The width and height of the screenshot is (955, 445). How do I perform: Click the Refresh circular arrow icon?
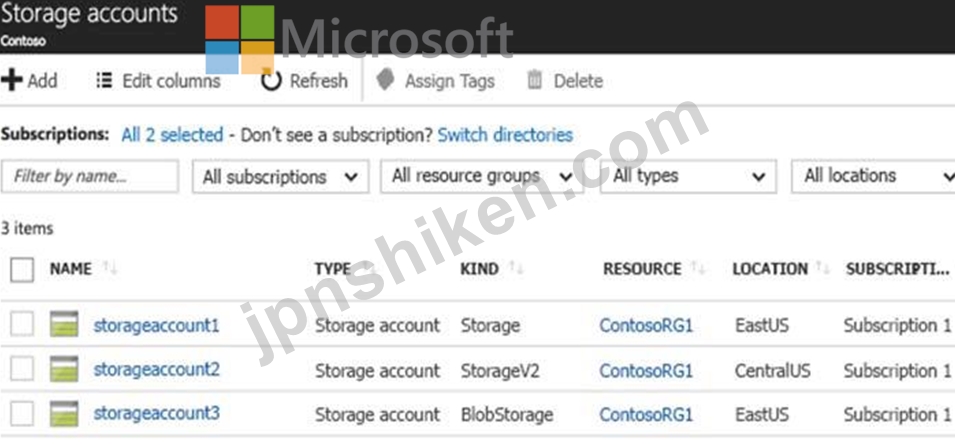click(x=271, y=80)
